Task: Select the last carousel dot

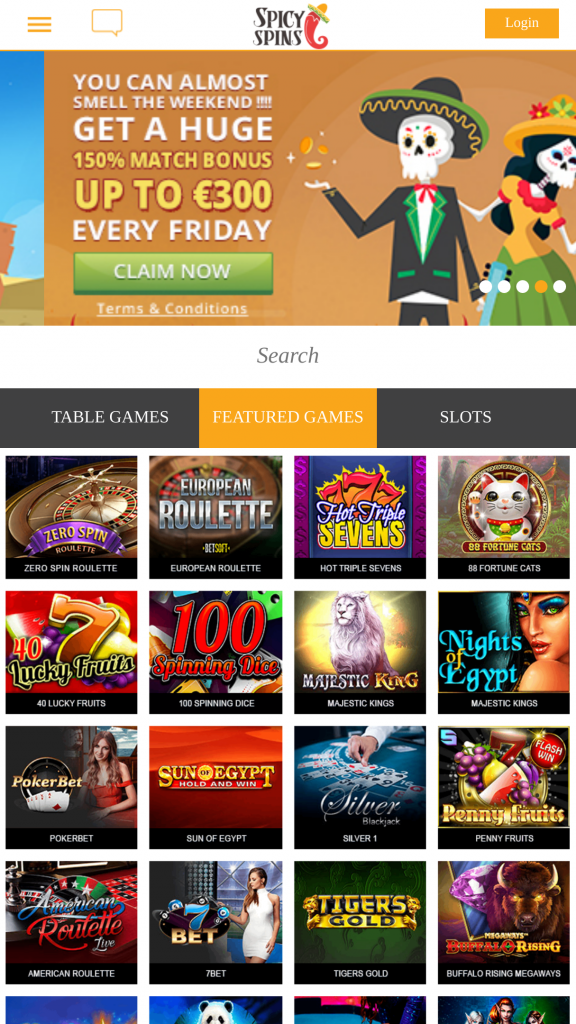Action: (x=560, y=287)
